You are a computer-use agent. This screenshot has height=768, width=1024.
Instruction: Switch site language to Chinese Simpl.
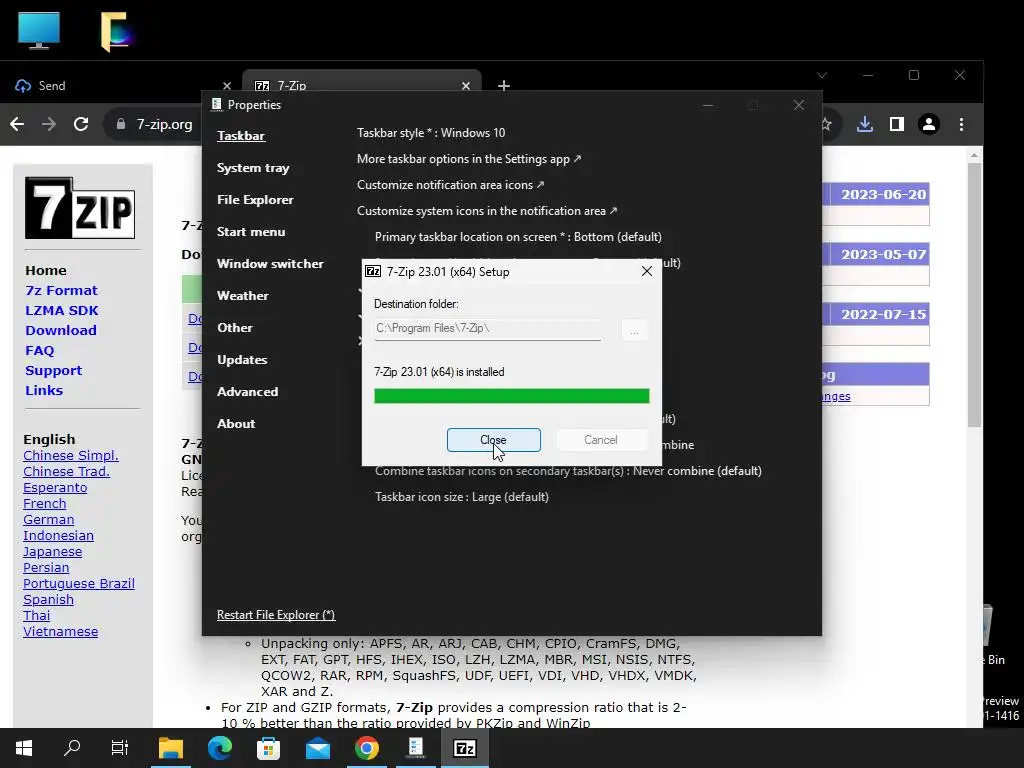pyautogui.click(x=71, y=455)
